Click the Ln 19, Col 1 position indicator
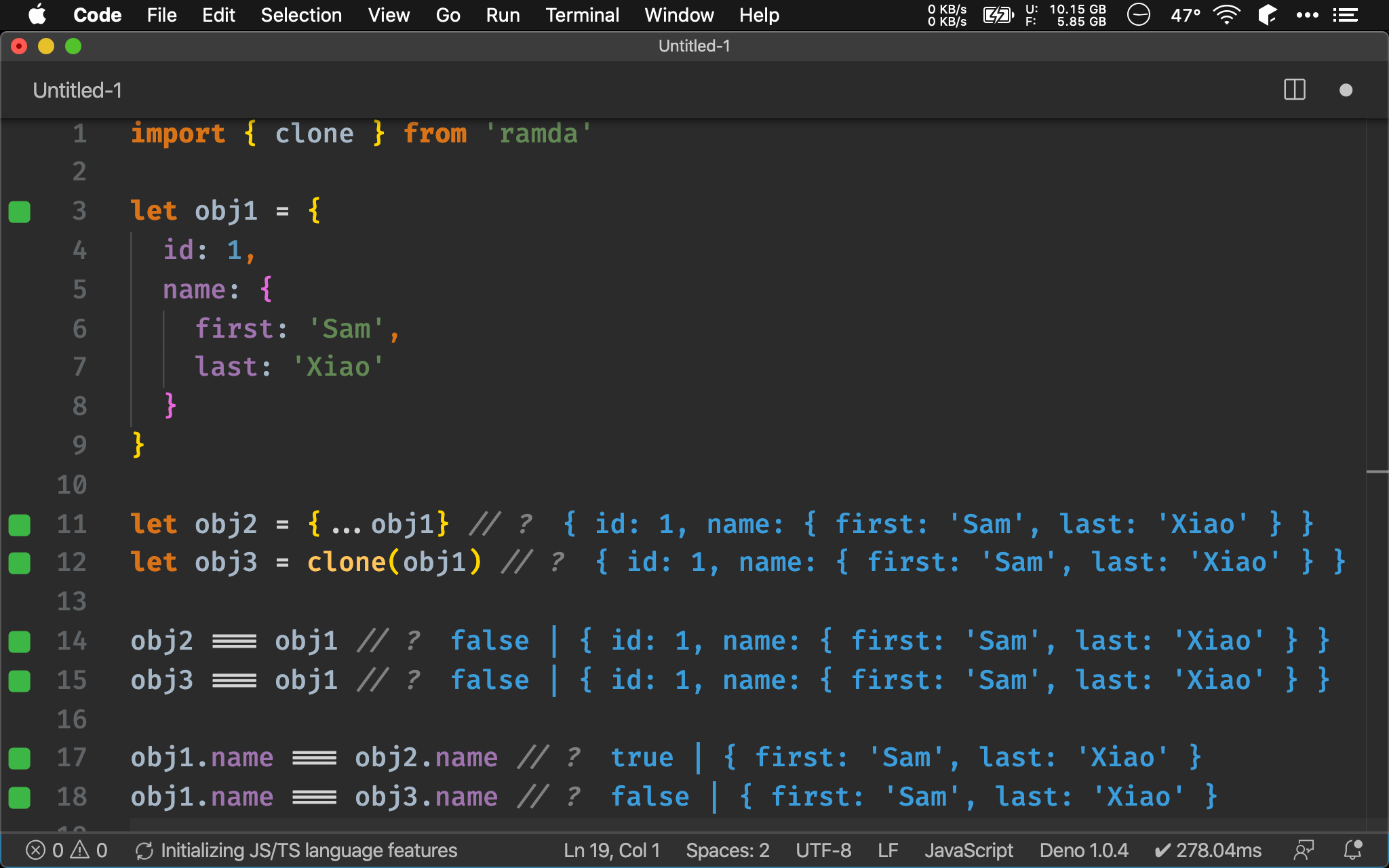The width and height of the screenshot is (1389, 868). pyautogui.click(x=612, y=850)
